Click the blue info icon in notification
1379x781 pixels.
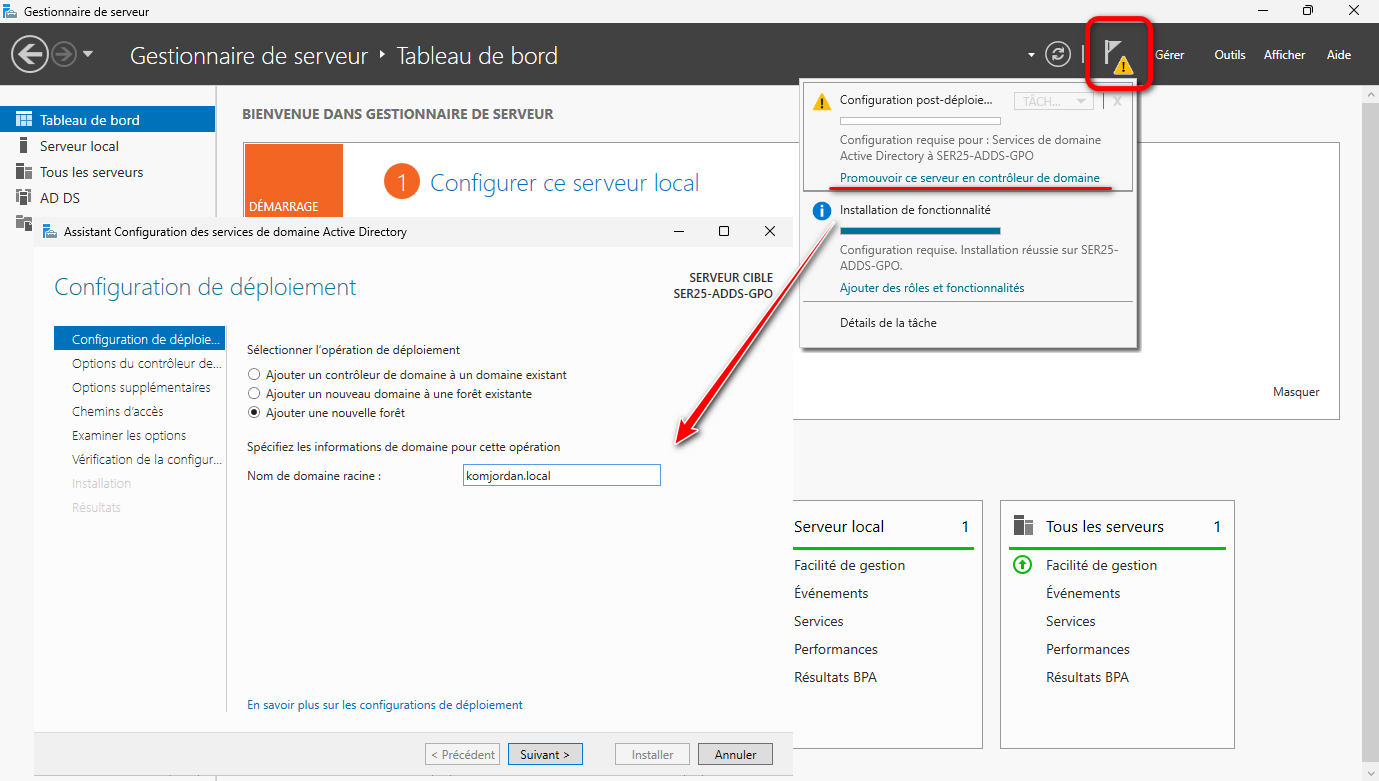(x=821, y=211)
